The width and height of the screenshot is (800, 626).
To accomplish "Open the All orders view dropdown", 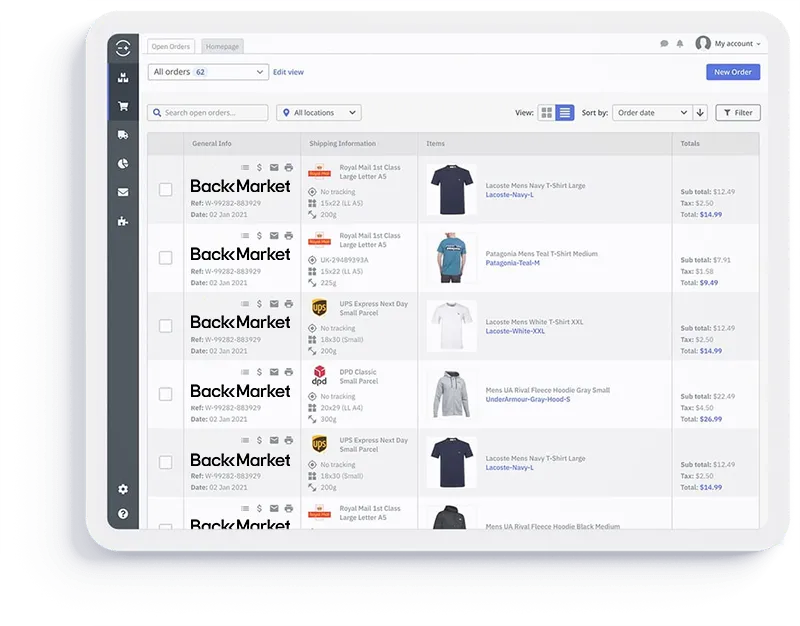I will [x=208, y=72].
